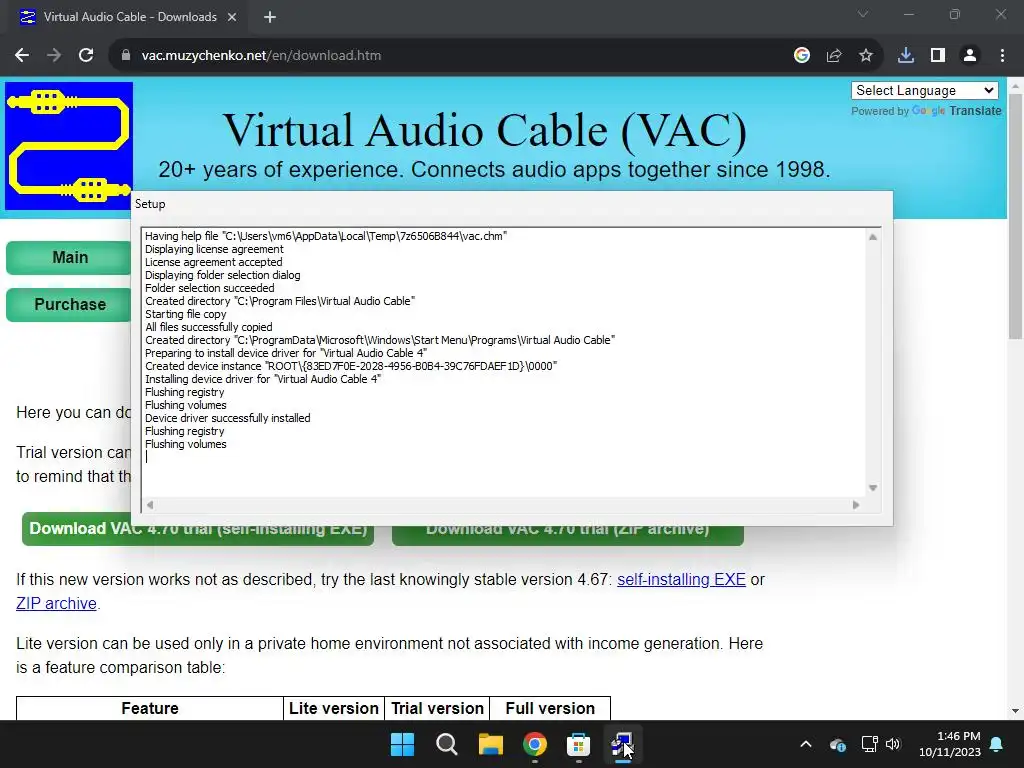This screenshot has width=1024, height=768.
Task: Click the 'Trial version' table header
Action: 438,709
